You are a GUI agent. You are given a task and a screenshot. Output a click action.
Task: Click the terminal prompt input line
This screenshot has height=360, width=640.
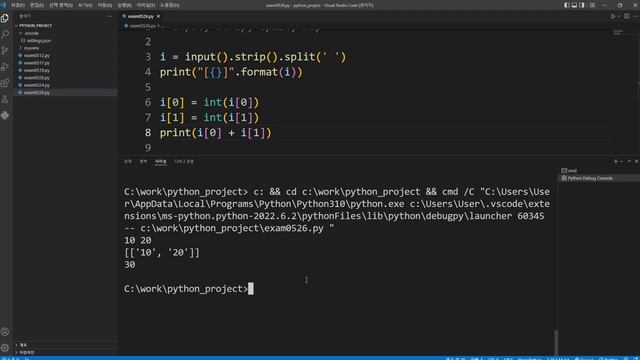click(x=189, y=289)
